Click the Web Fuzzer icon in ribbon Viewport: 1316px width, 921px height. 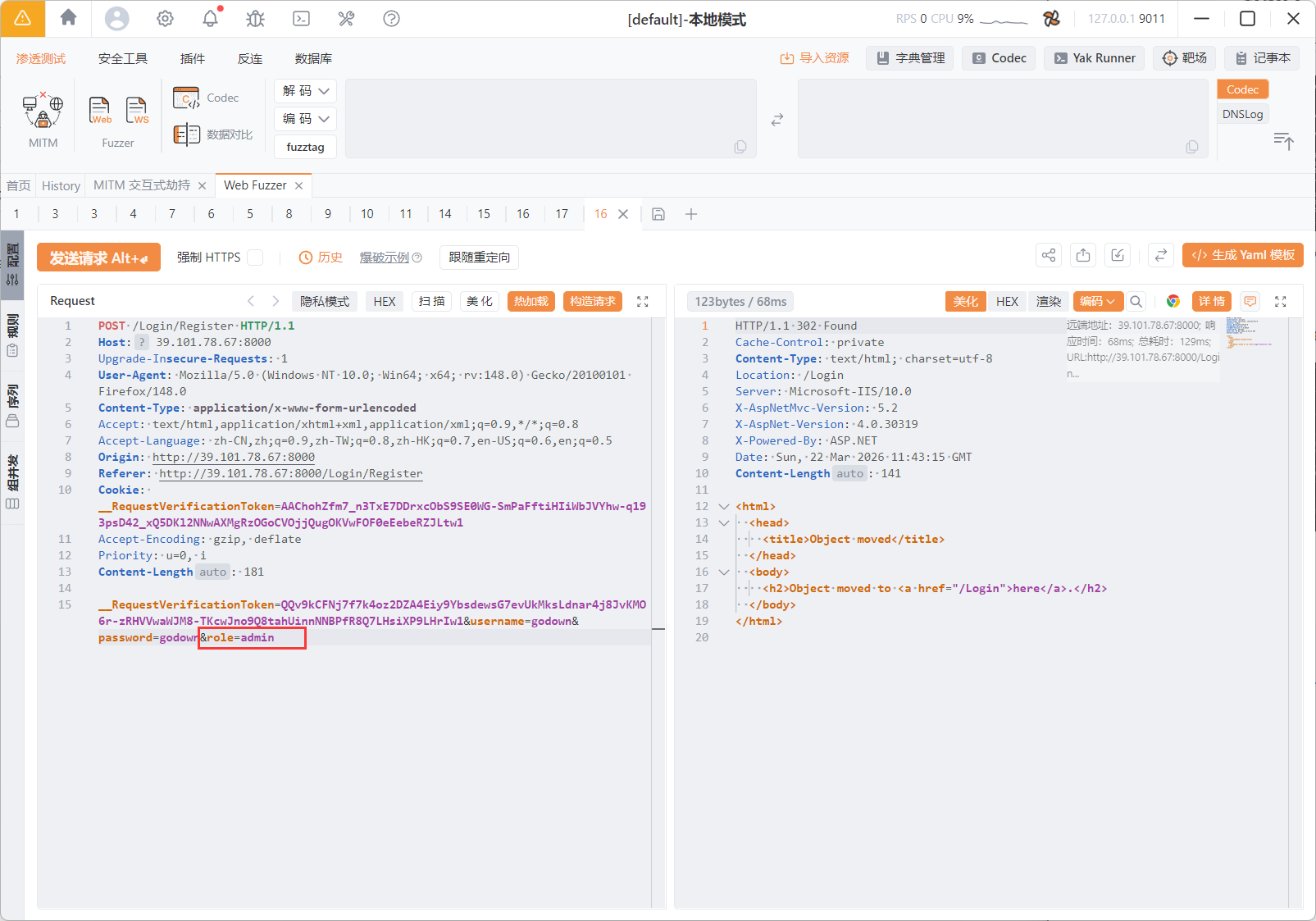pos(100,111)
